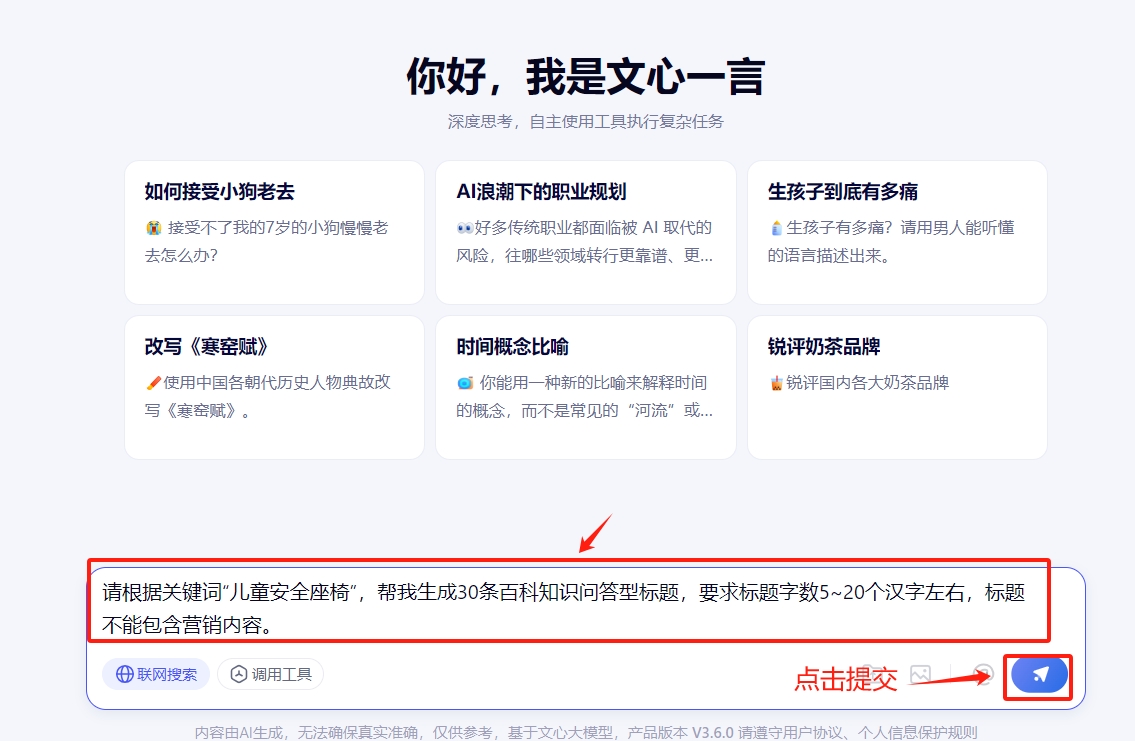Click the text 接受不了我的7岁的小狗慢慢老去怎么办?
1135x741 pixels.
coord(266,242)
